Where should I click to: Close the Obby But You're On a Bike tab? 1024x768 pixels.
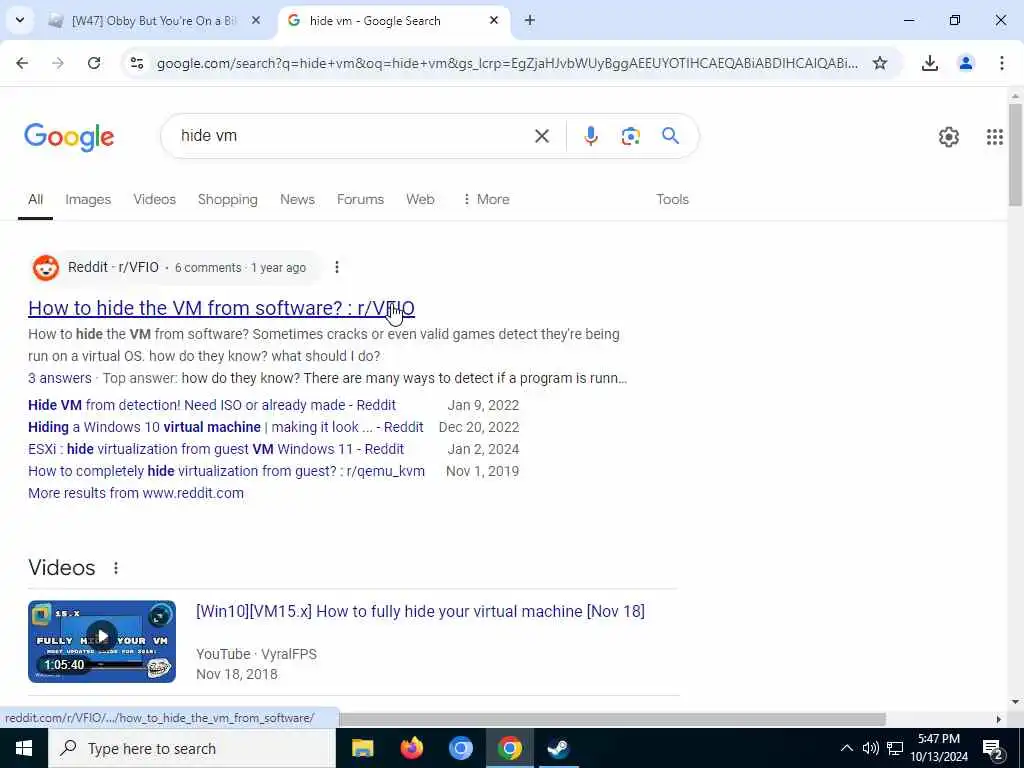click(x=256, y=21)
